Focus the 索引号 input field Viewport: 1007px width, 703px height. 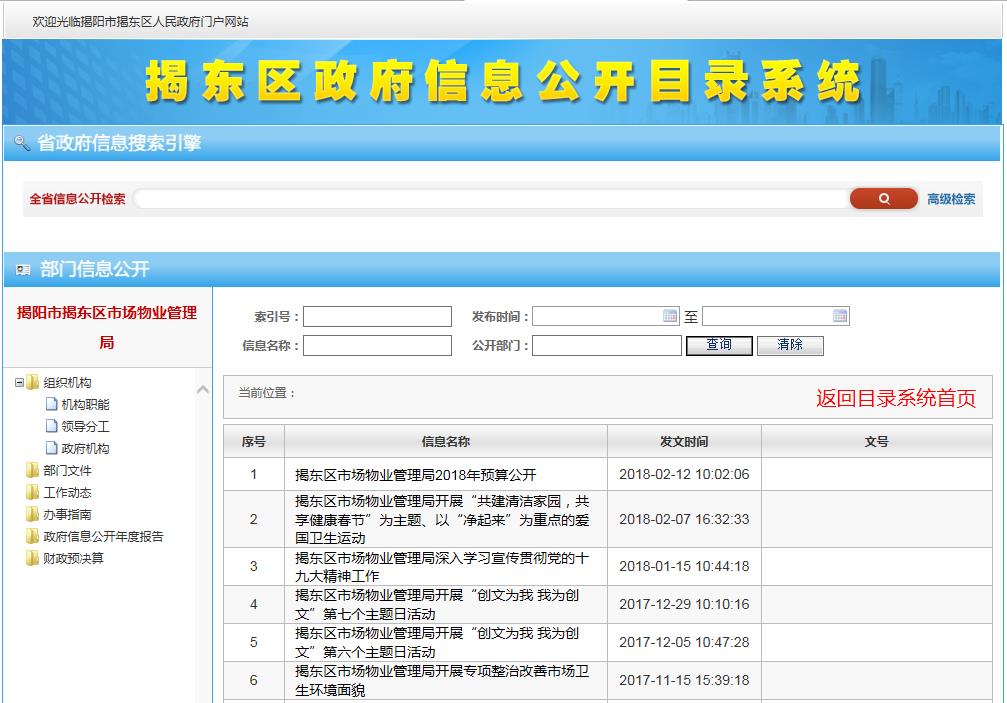point(378,317)
